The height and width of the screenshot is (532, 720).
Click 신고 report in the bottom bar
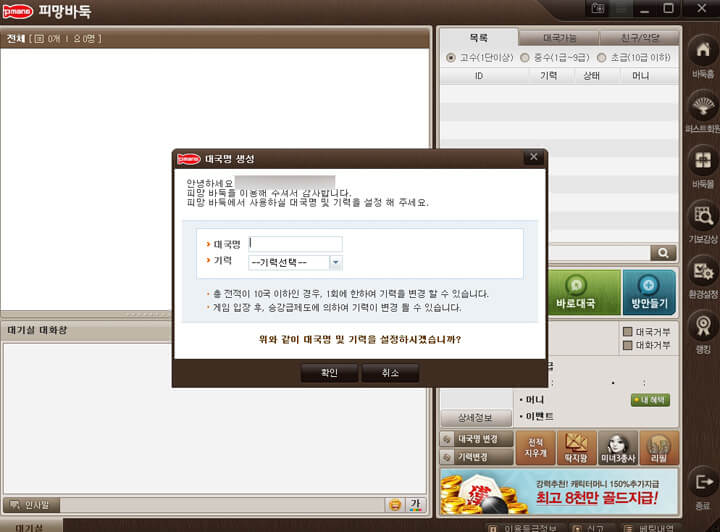(x=588, y=528)
